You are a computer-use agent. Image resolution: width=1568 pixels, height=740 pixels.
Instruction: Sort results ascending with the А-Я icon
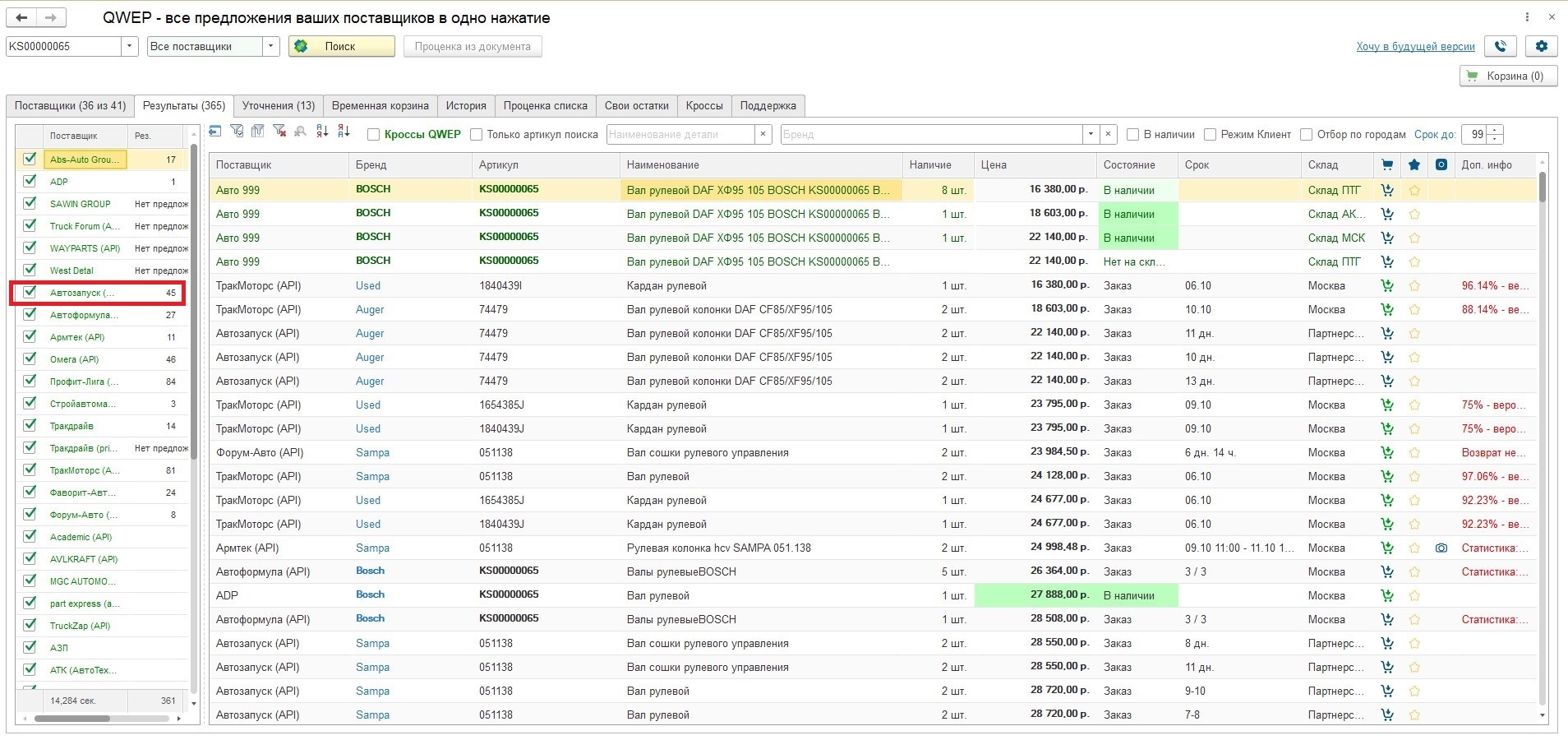point(322,132)
